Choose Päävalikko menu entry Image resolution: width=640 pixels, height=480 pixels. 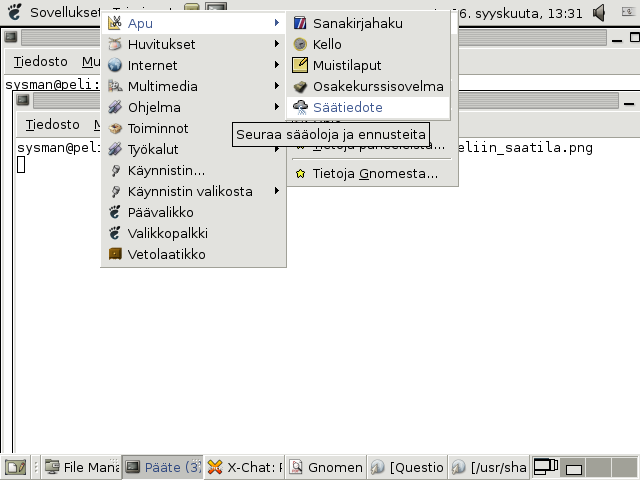(193, 212)
